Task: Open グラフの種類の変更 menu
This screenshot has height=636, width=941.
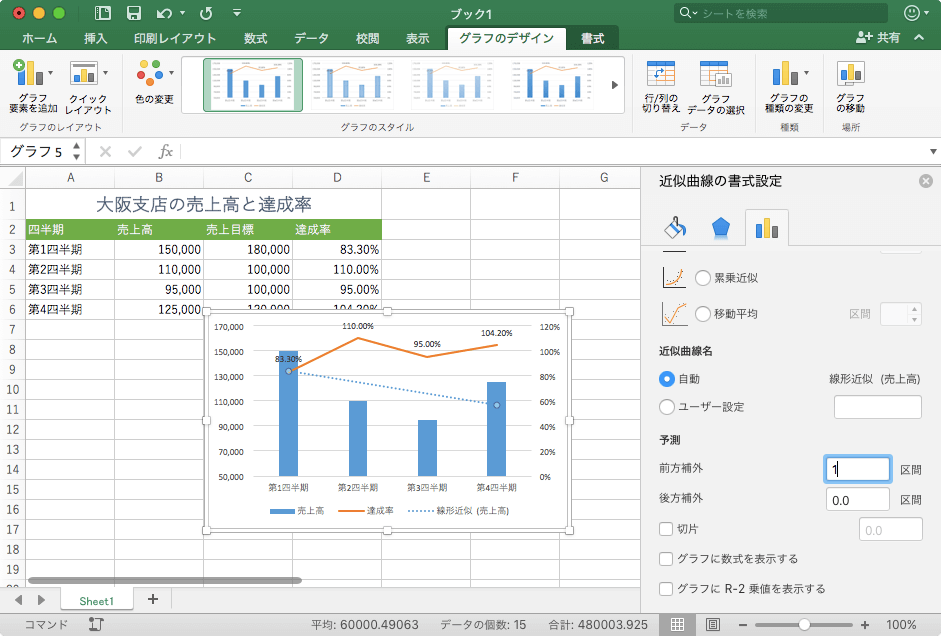Action: [789, 86]
